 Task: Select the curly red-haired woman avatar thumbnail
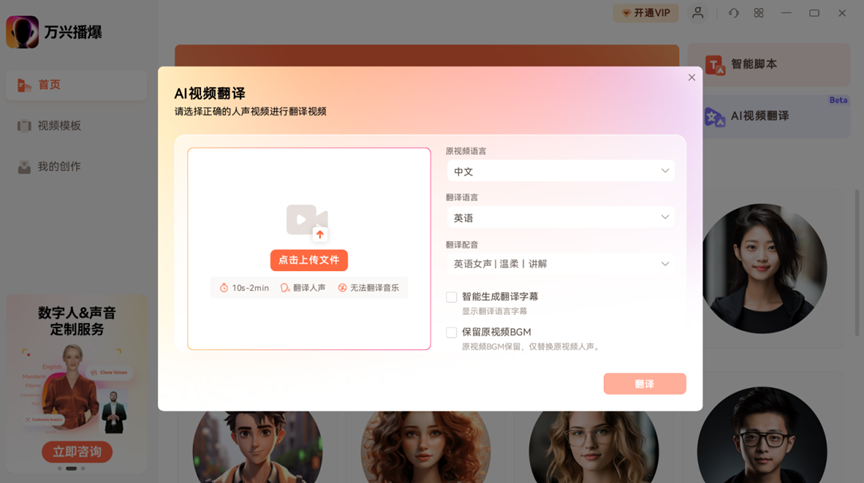pyautogui.click(x=425, y=447)
